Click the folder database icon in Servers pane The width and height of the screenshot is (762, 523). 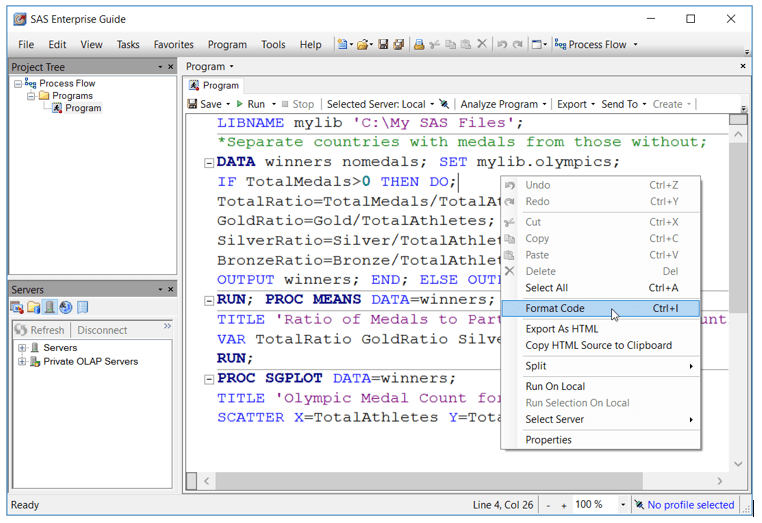(34, 307)
